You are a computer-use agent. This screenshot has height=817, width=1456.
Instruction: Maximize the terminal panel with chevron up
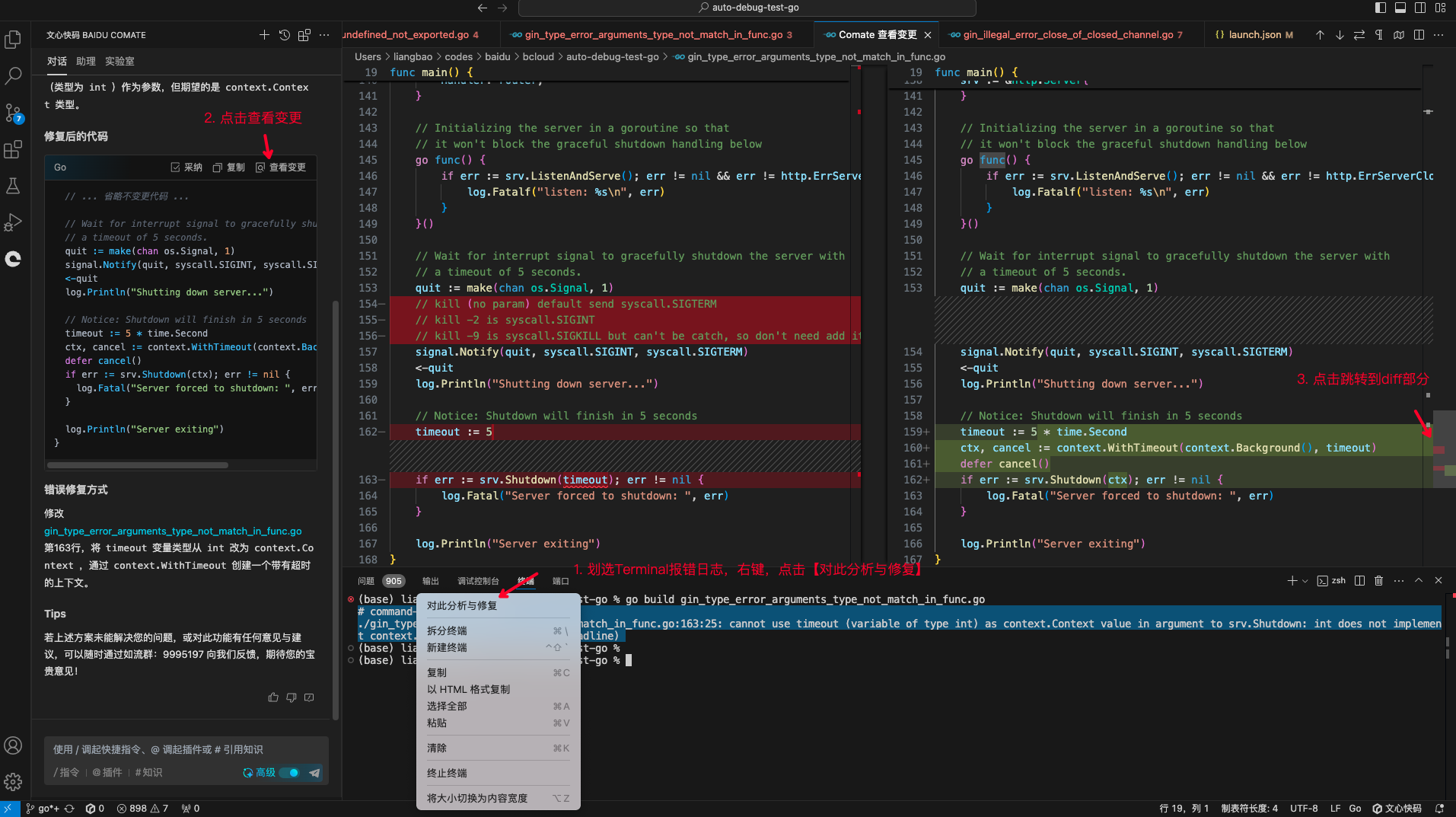[x=1419, y=581]
